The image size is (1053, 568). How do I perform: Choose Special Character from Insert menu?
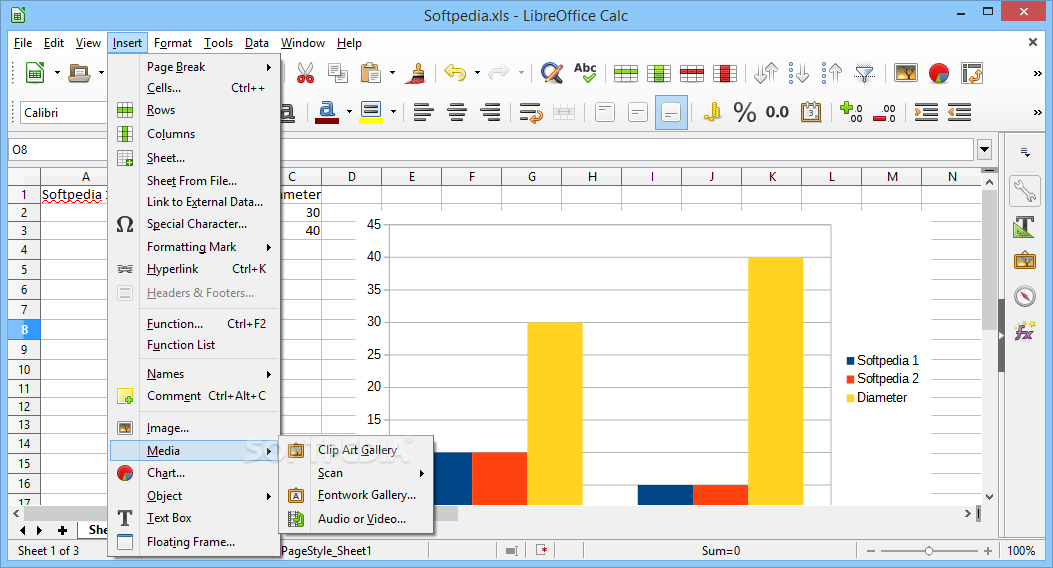197,224
